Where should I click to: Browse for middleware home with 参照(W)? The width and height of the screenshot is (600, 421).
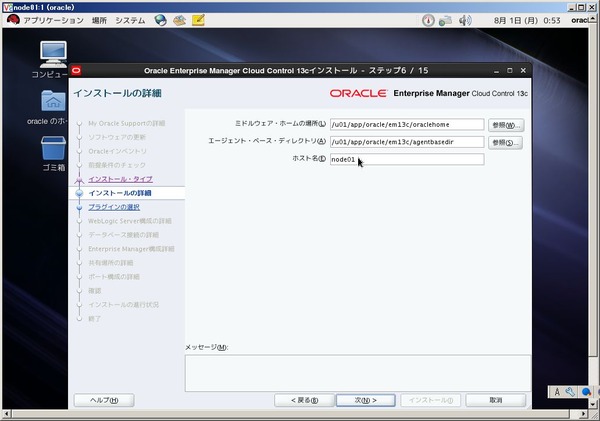506,125
